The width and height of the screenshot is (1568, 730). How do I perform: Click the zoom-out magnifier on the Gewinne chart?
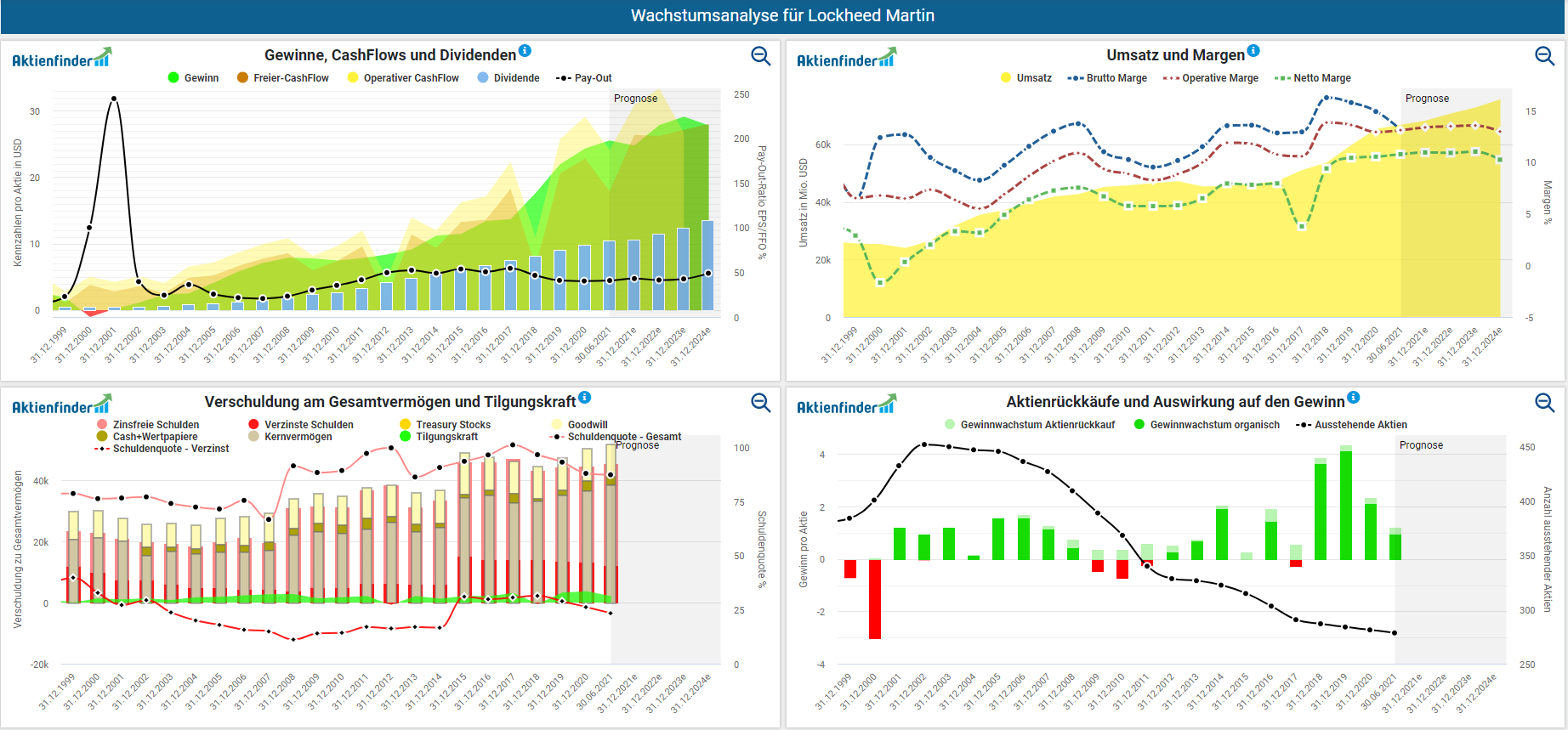[x=760, y=56]
